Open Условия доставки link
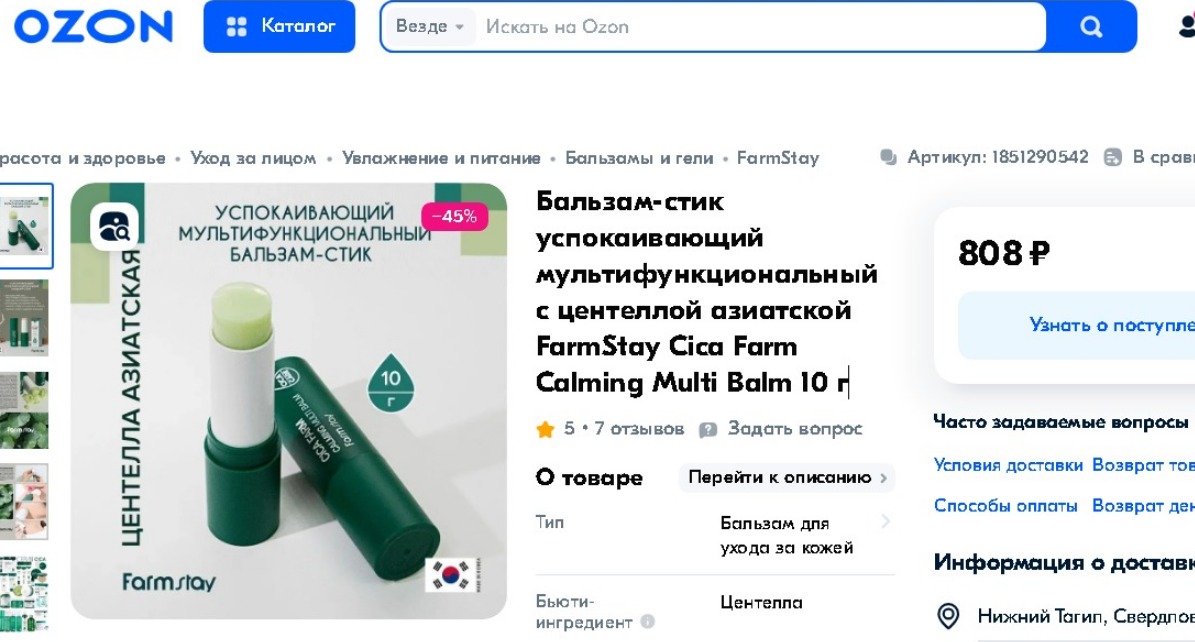This screenshot has height=642, width=1195. [x=1008, y=465]
